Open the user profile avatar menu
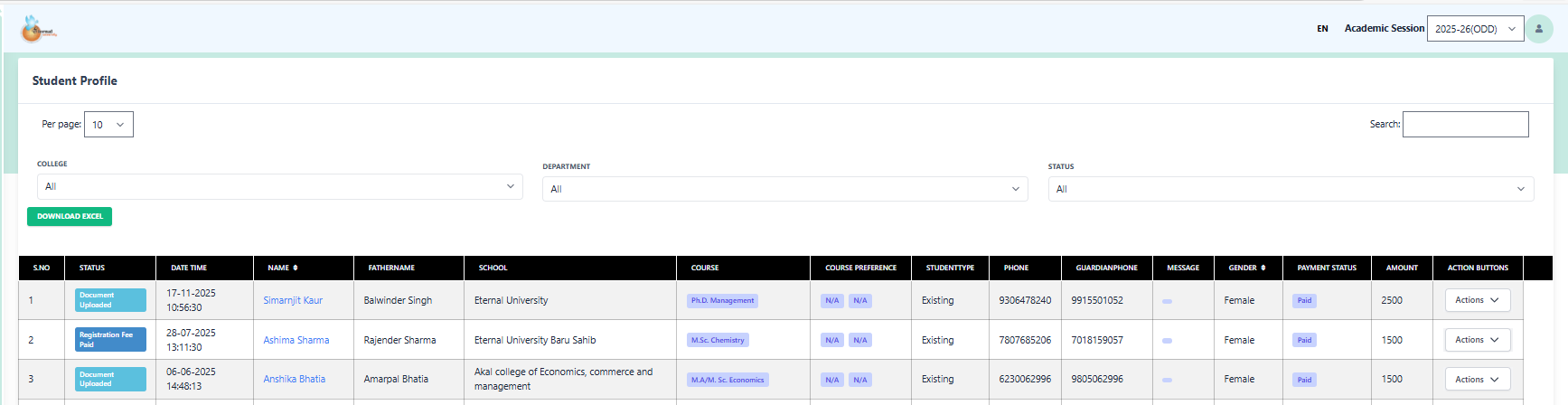This screenshot has height=405, width=1568. (x=1539, y=29)
